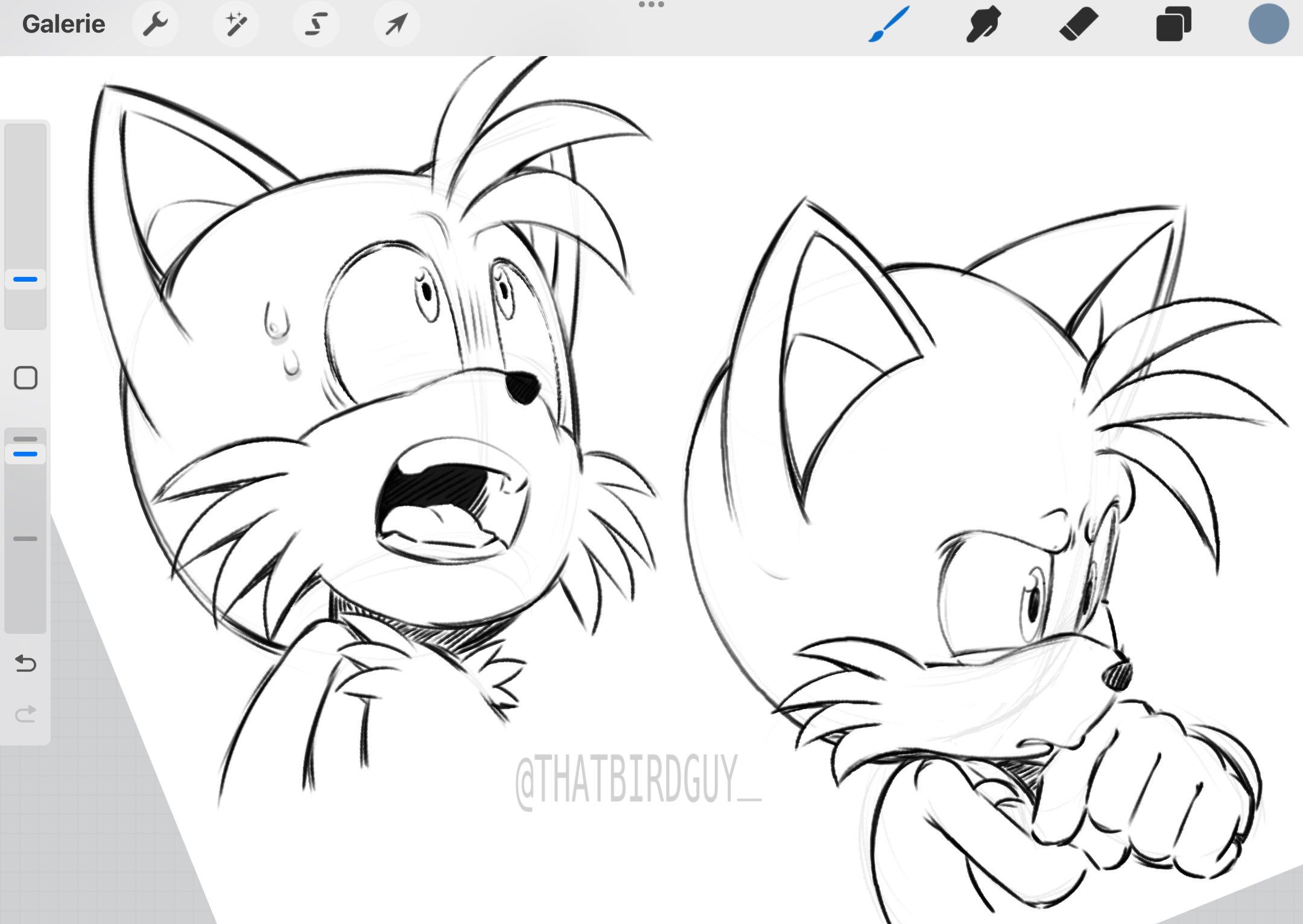The image size is (1303, 924).
Task: Select the Brush tool
Action: 889,24
